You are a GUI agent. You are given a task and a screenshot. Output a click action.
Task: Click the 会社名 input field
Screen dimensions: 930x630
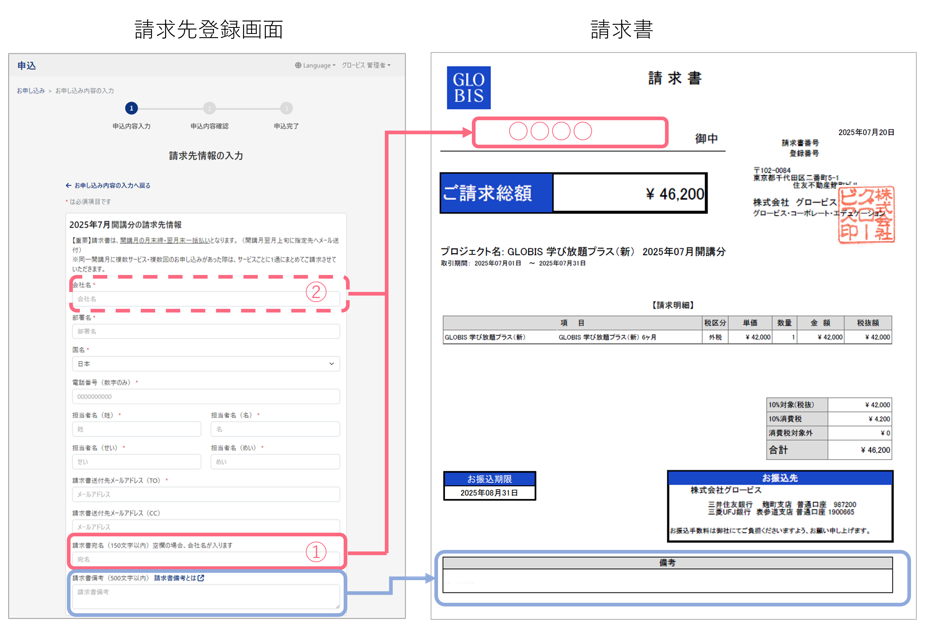tap(206, 299)
